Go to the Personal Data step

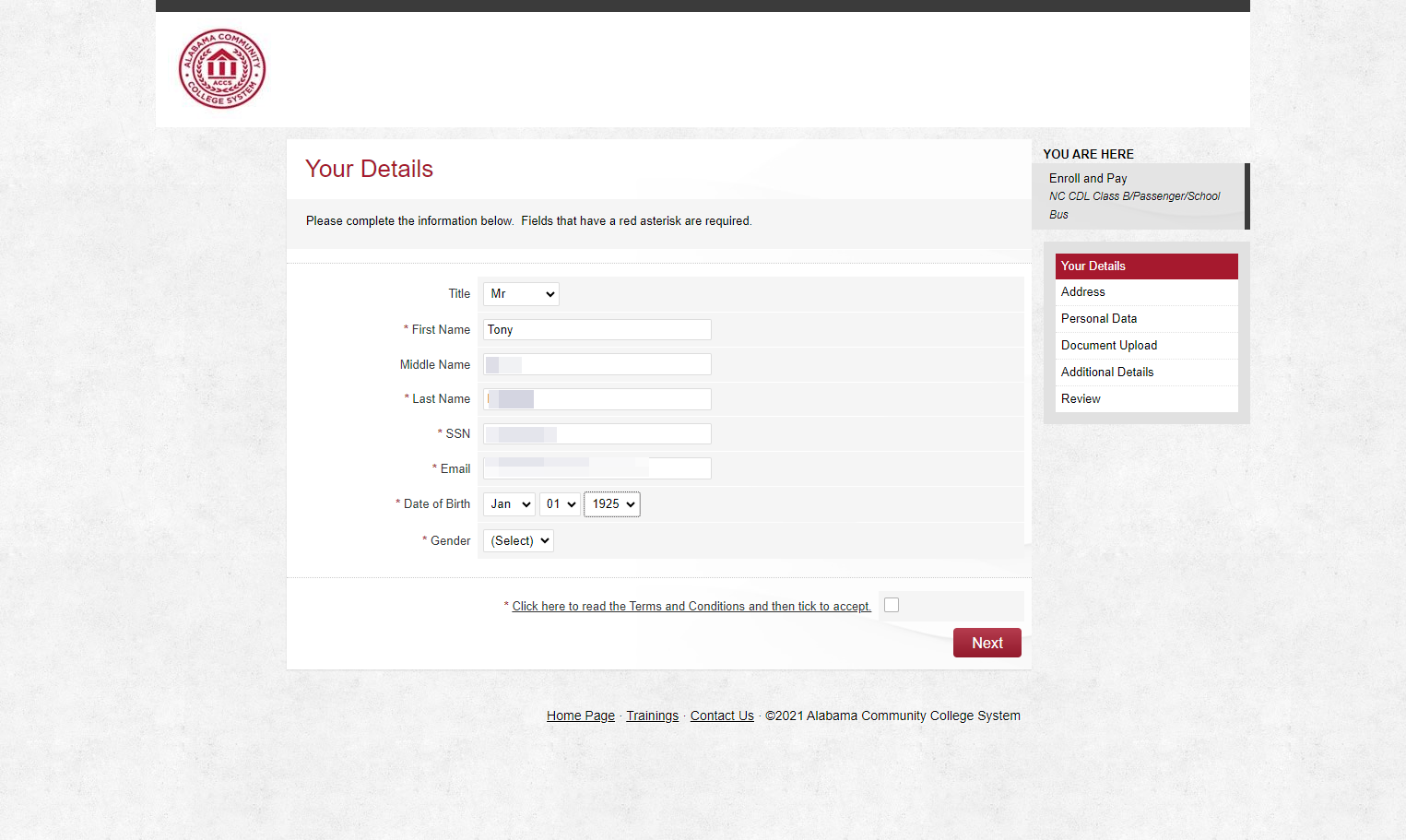1146,319
